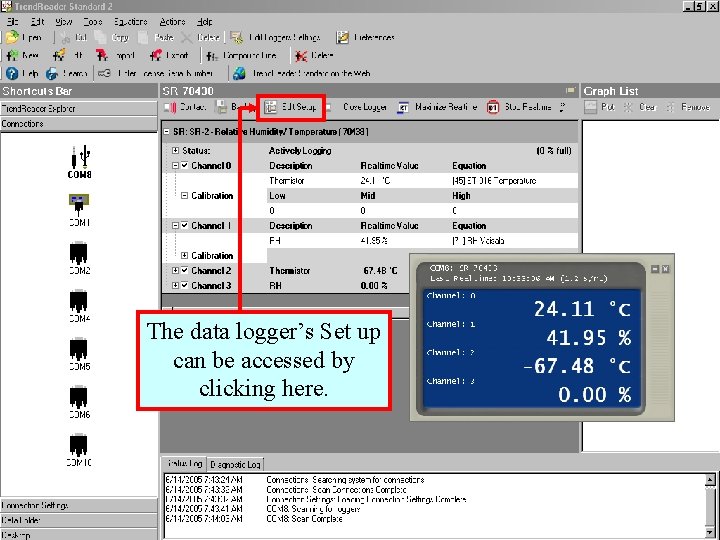Open Preferences from the toolbar icon
The width and height of the screenshot is (720, 540).
tap(343, 38)
